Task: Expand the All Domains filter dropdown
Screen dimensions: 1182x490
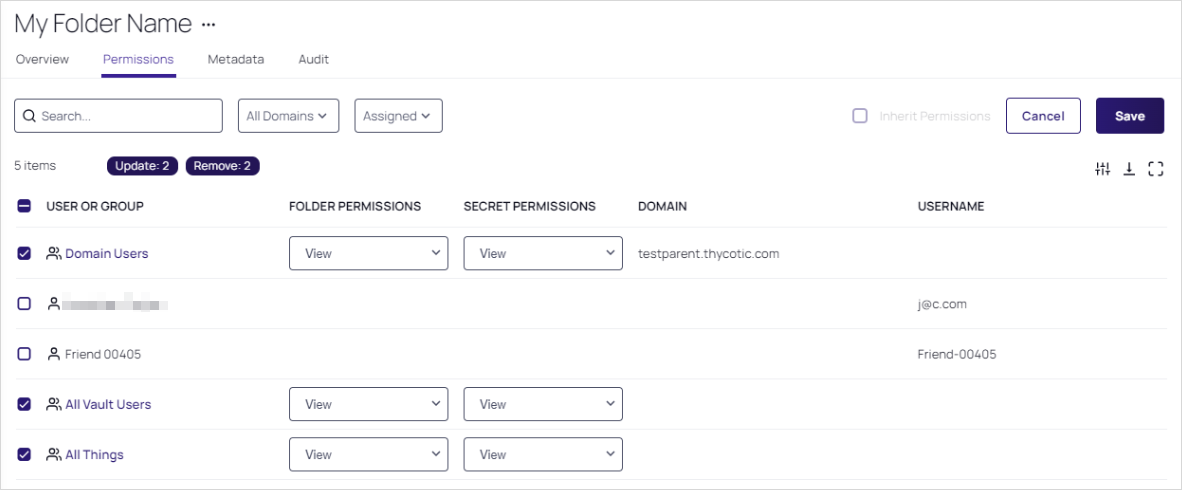Action: click(288, 116)
